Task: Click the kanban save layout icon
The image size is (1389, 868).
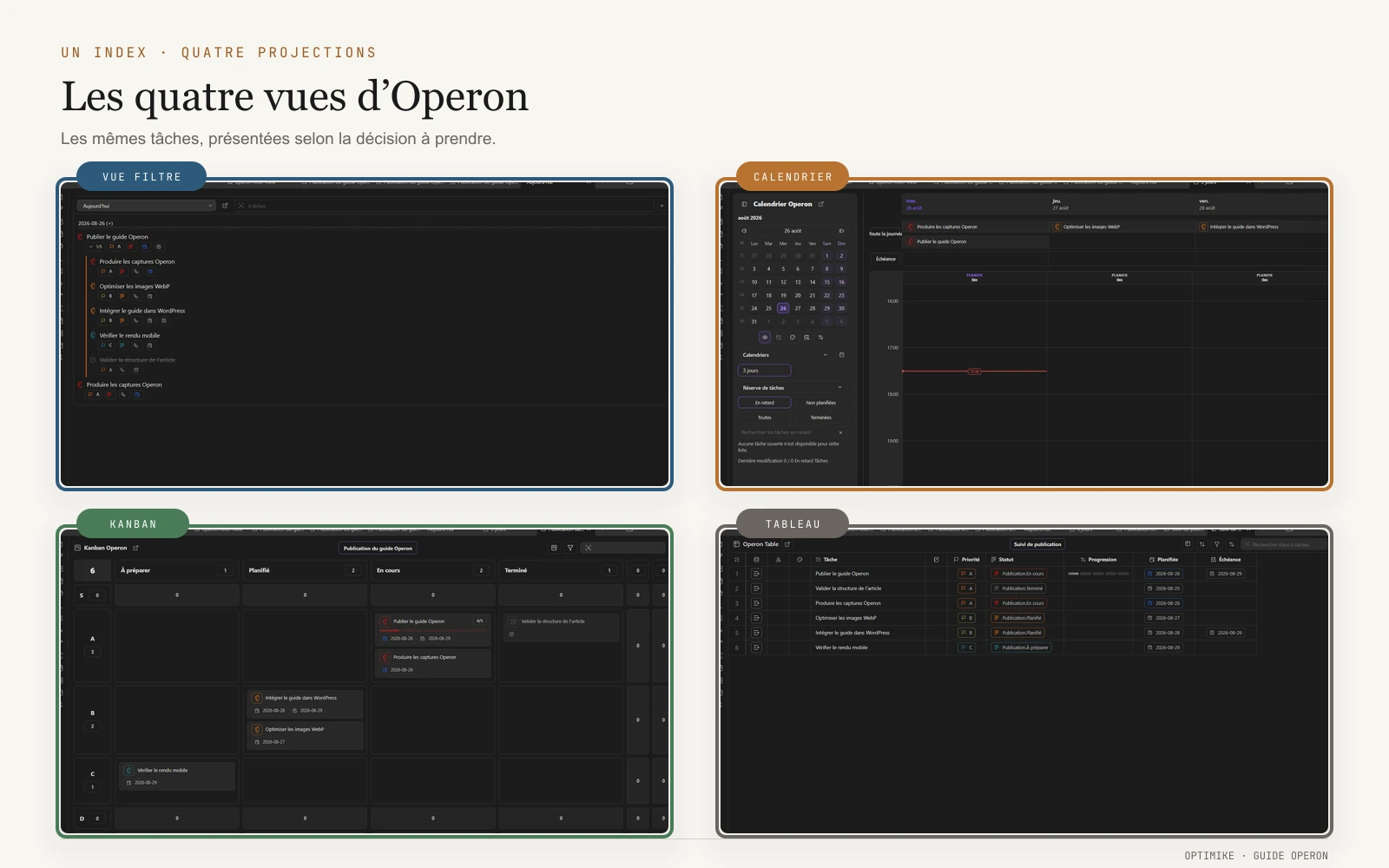Action: 554,548
